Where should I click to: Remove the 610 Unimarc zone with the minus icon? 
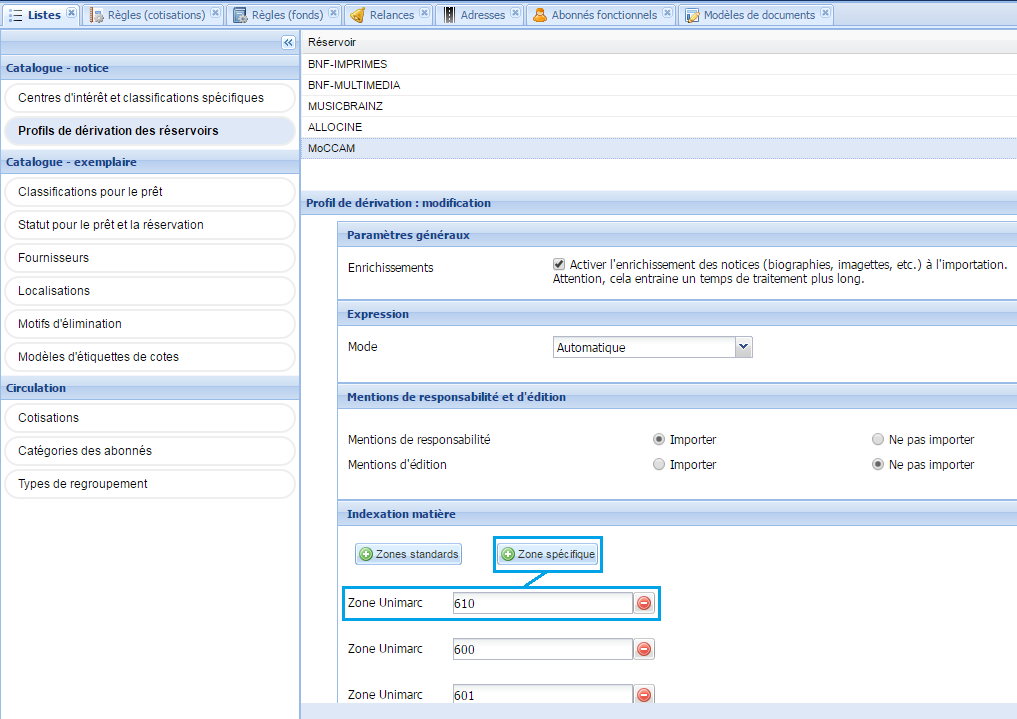click(x=643, y=603)
